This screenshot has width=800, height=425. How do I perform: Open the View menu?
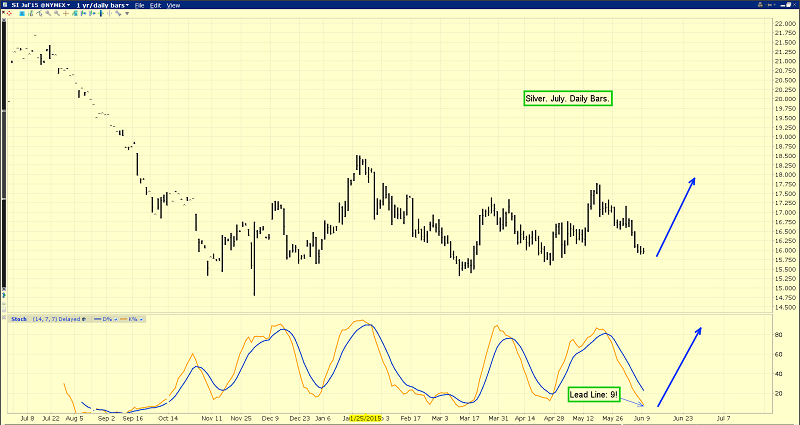(x=174, y=5)
